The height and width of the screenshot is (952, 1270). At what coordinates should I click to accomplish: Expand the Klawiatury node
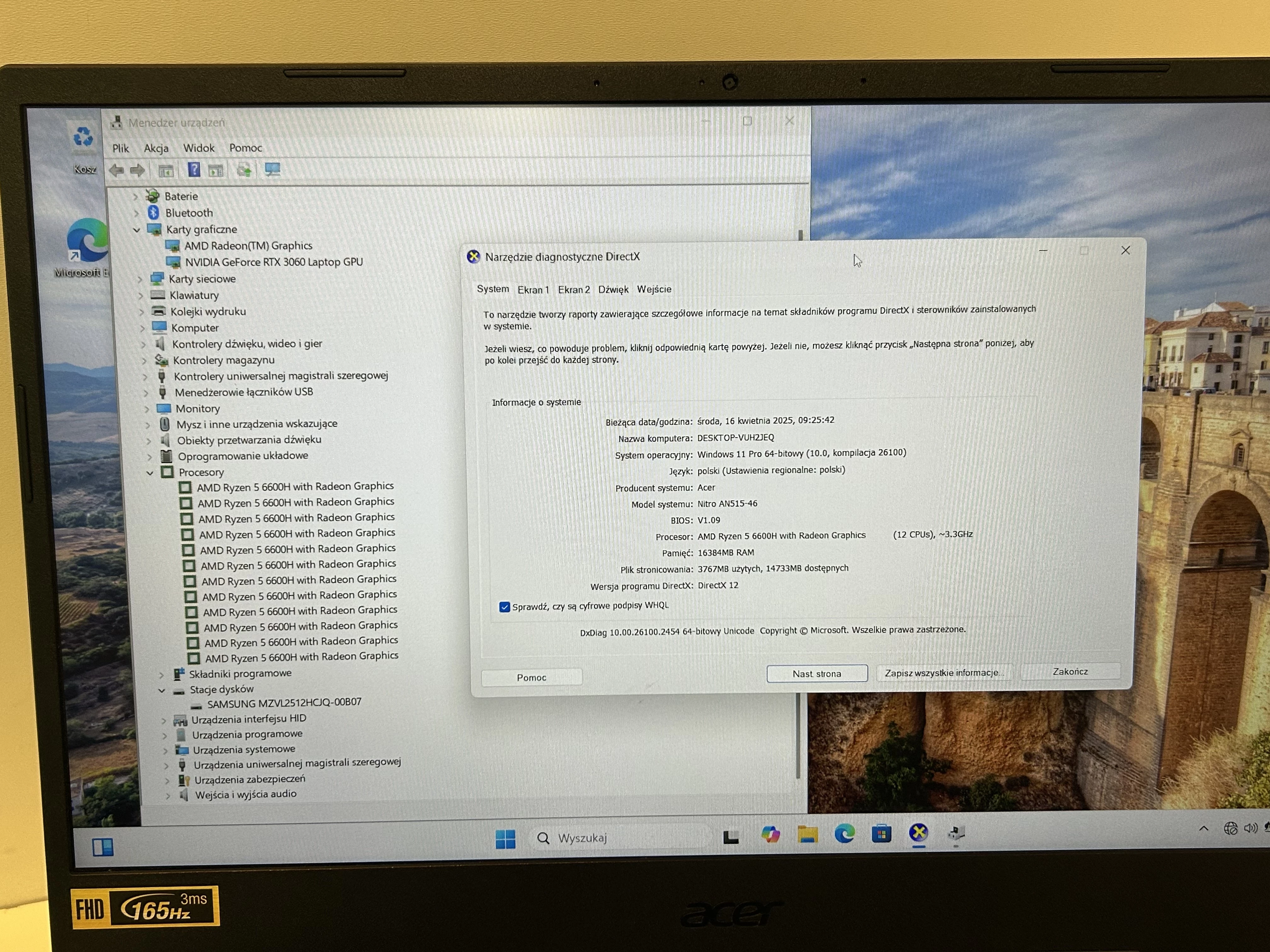click(141, 296)
